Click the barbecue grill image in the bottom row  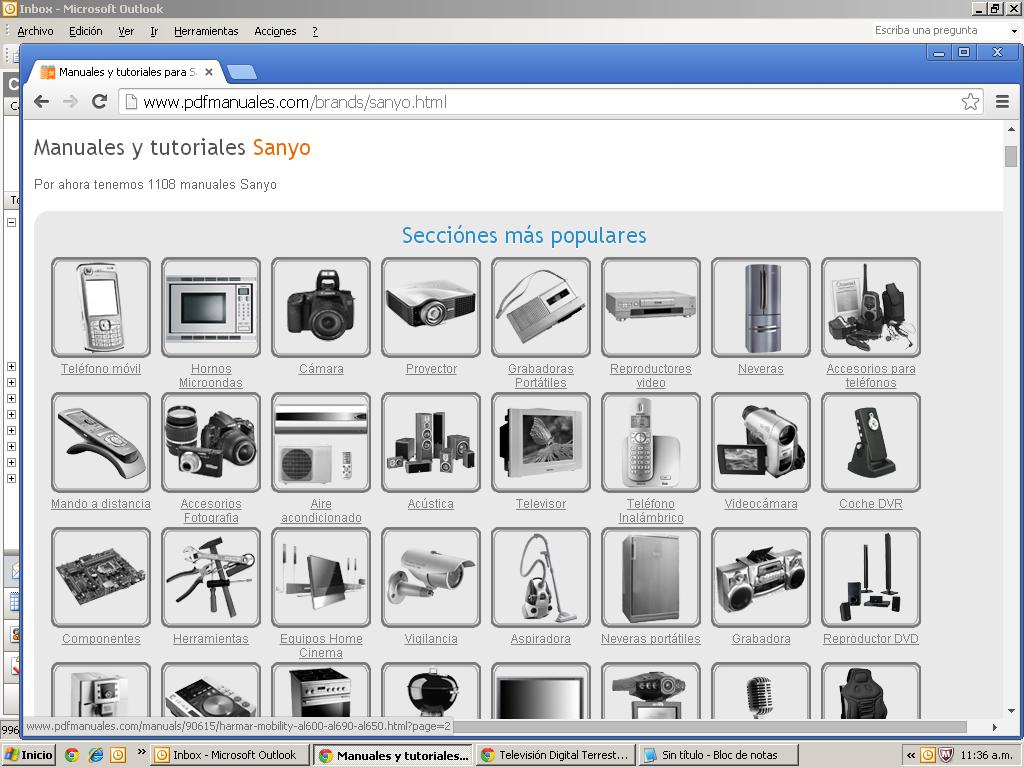[431, 691]
